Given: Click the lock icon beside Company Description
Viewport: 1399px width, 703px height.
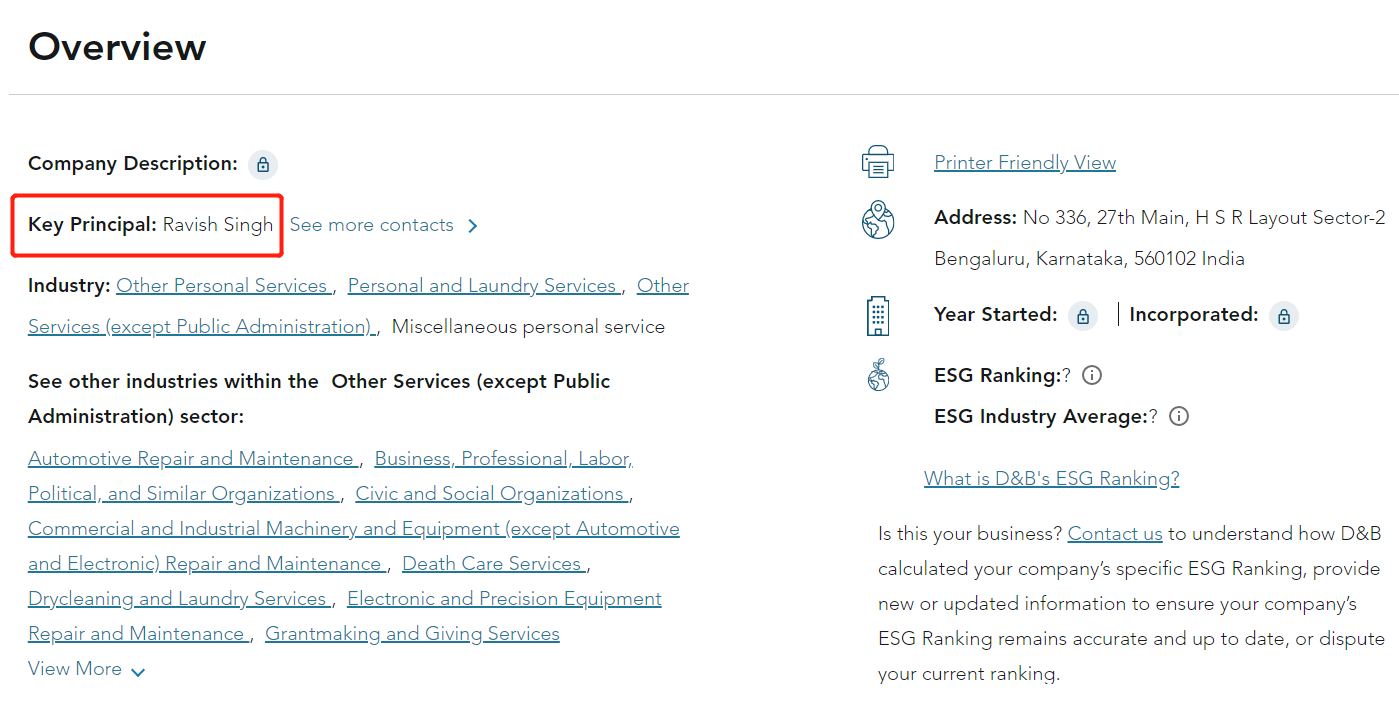Looking at the screenshot, I should (x=262, y=164).
